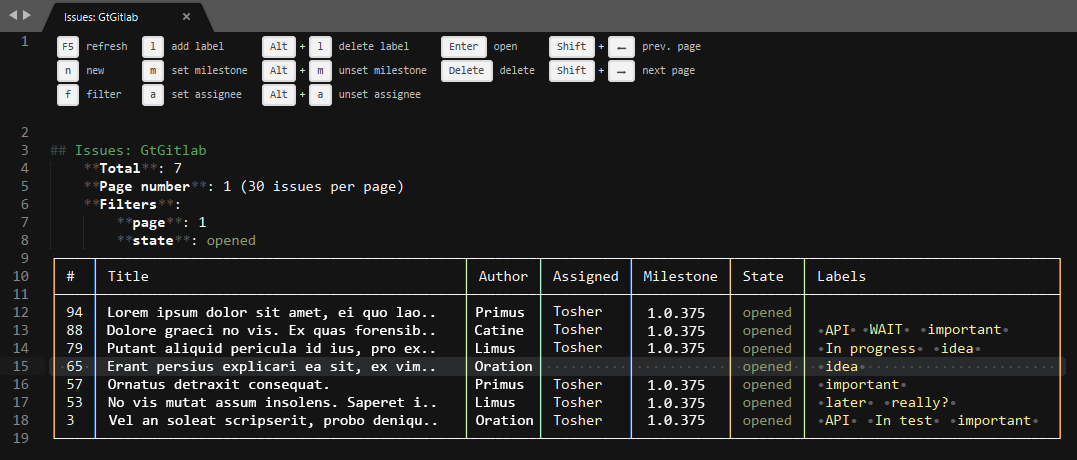Click Alt key beside unset milestone

[x=279, y=71]
